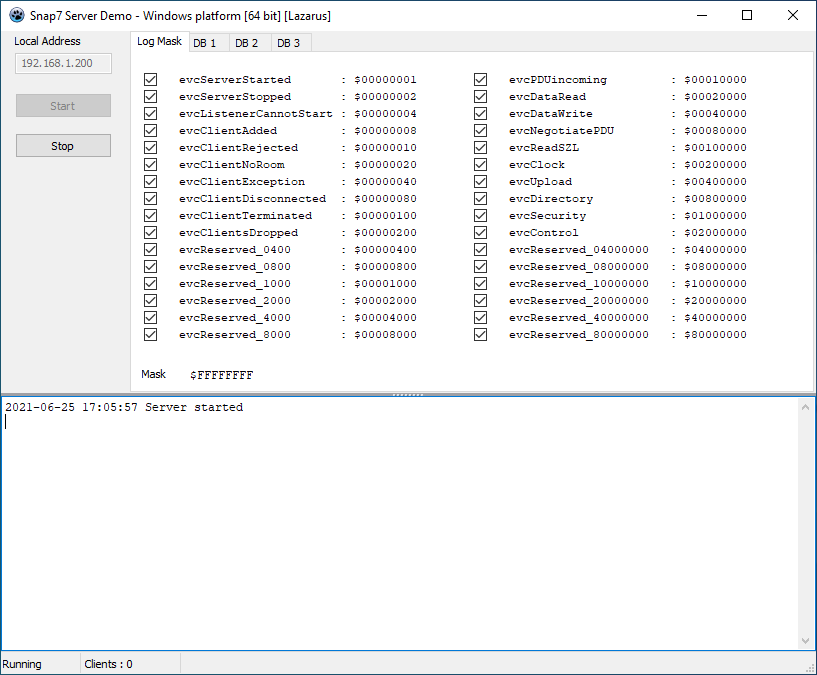Minimize the Snap7 Server window
817x675 pixels.
702,15
